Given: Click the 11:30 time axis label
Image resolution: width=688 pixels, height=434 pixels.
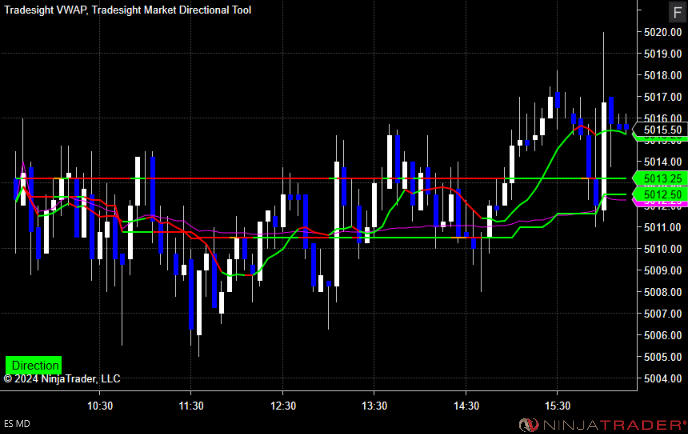Looking at the screenshot, I should point(191,406).
